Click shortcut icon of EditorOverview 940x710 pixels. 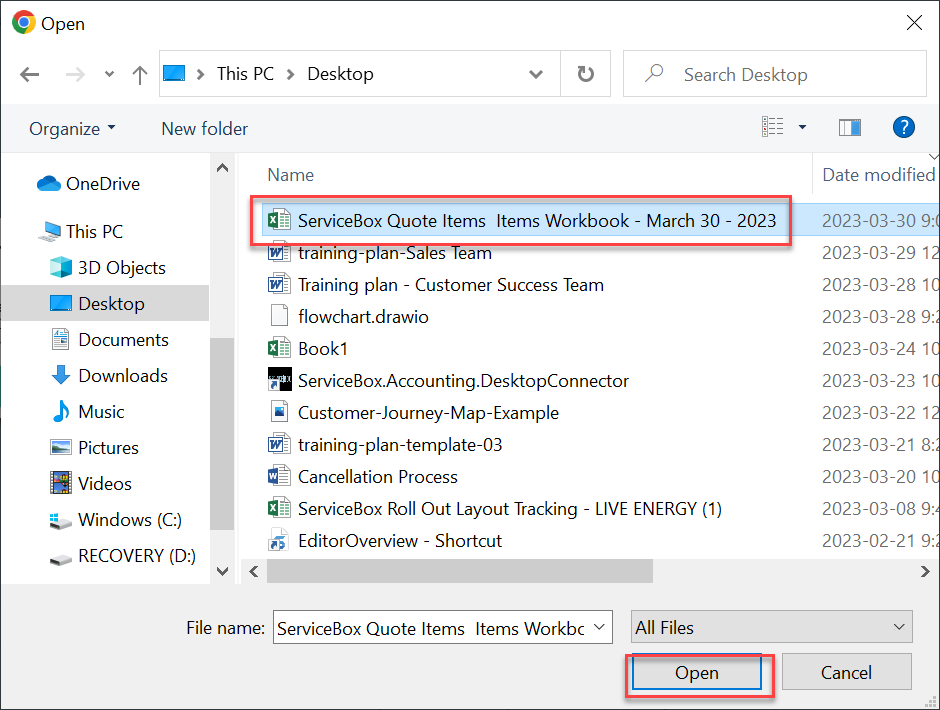pos(278,539)
